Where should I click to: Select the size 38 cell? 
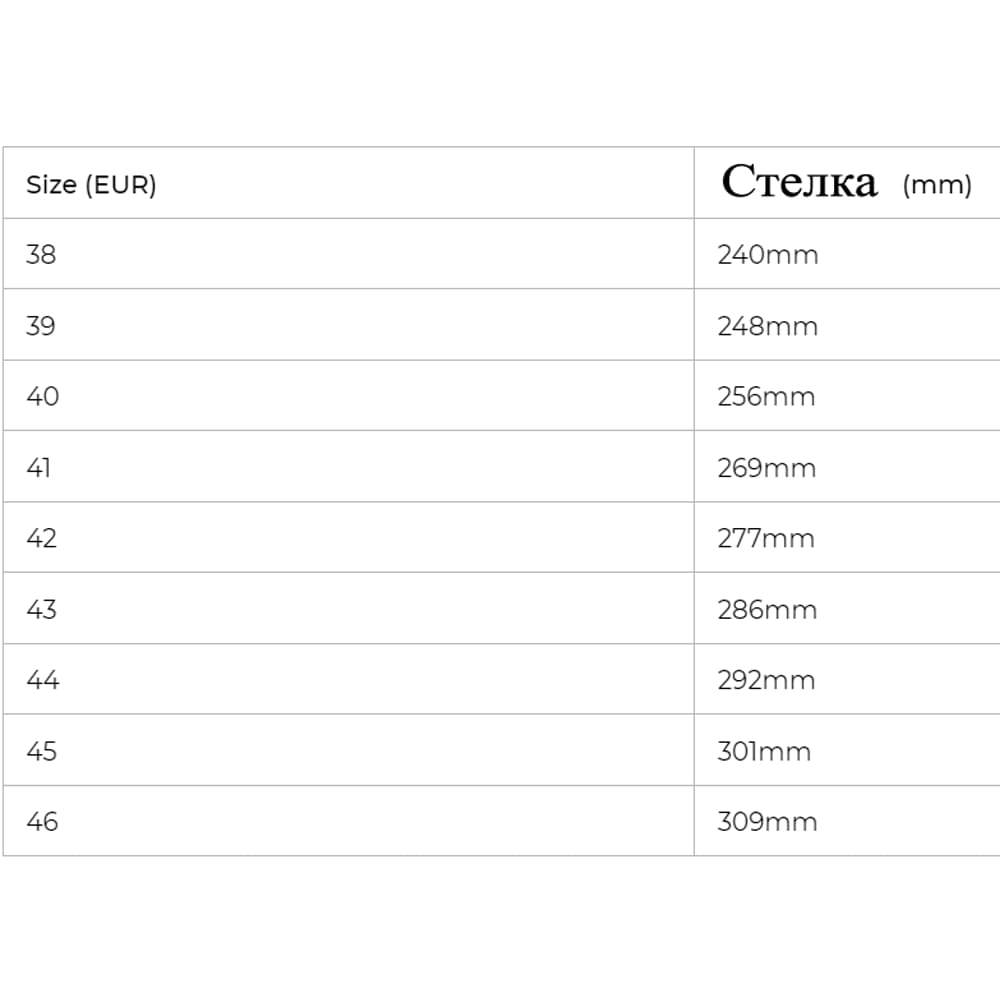click(x=41, y=255)
